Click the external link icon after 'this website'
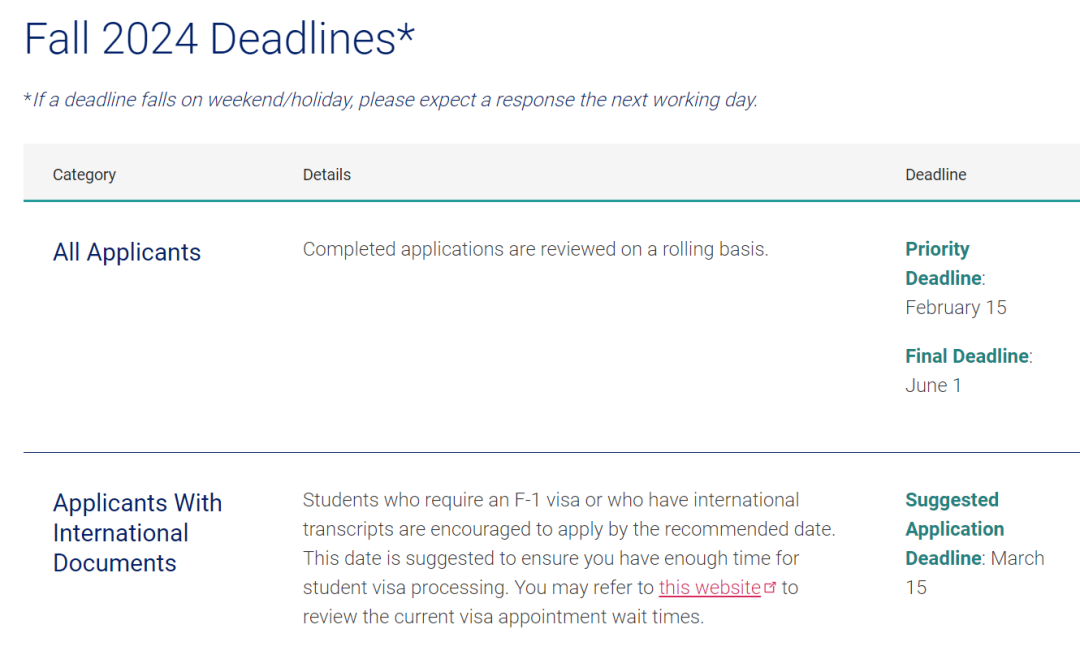 click(x=770, y=588)
